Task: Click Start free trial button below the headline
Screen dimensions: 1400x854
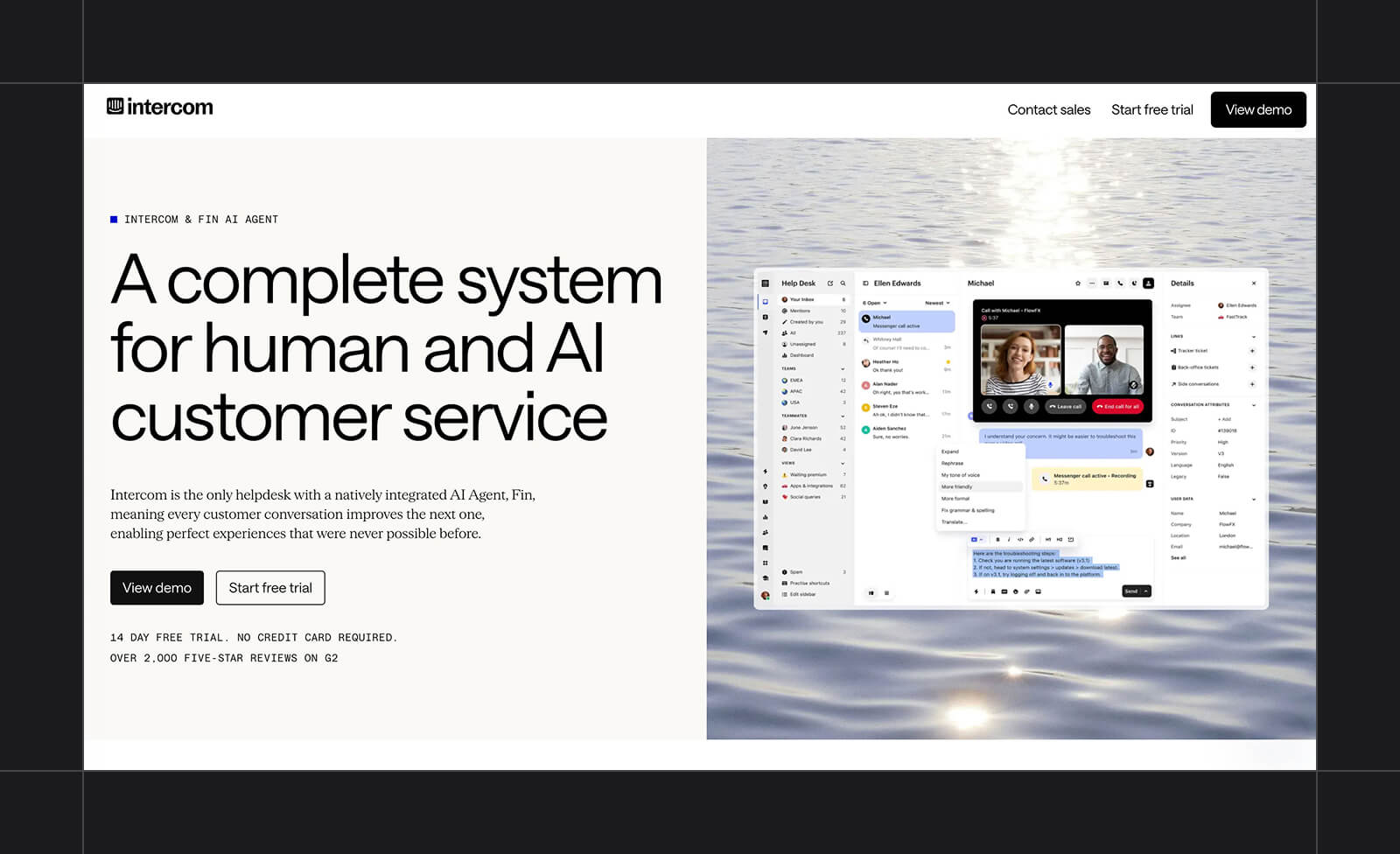Action: (270, 588)
